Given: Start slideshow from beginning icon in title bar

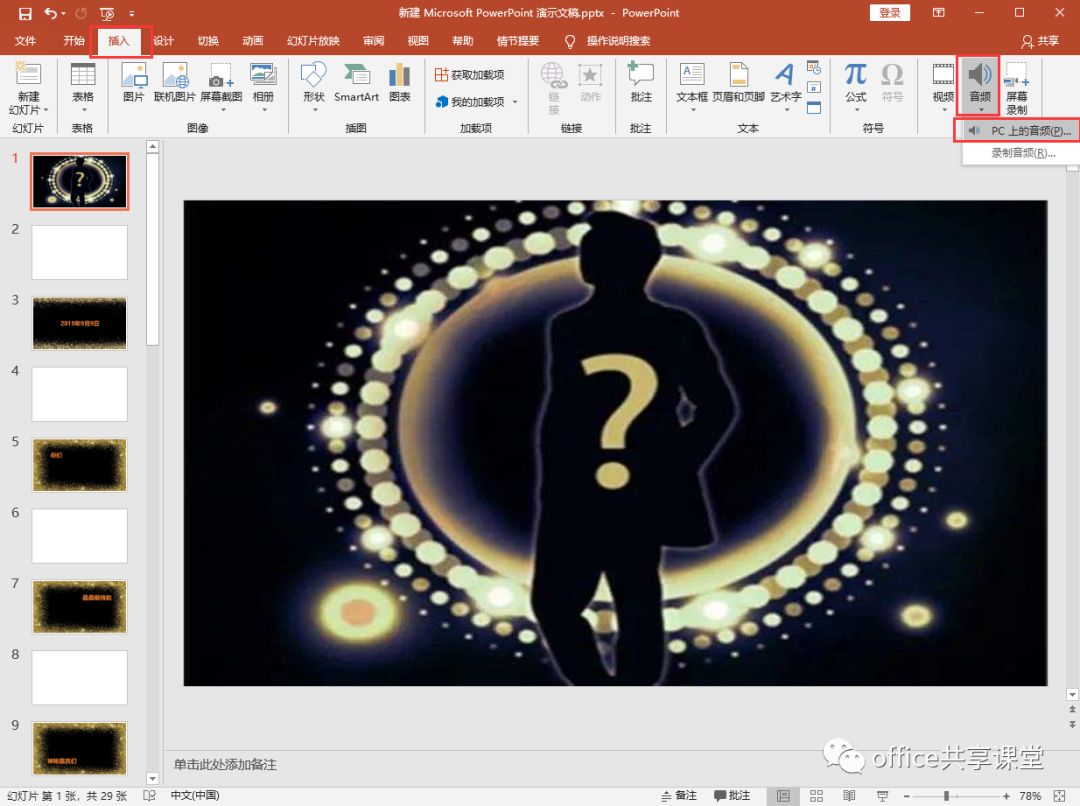Looking at the screenshot, I should pos(107,13).
